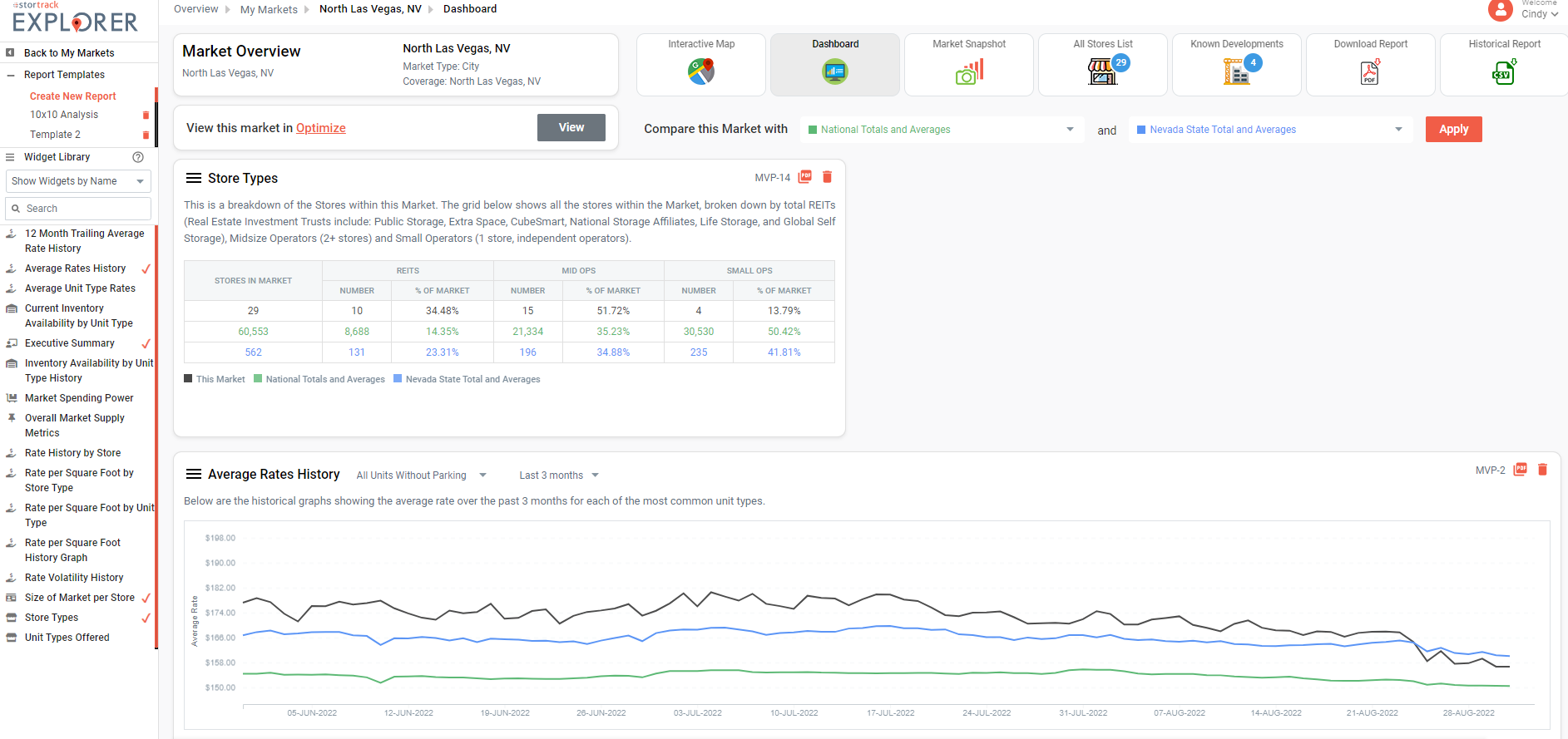Open the Template 2 report template
The height and width of the screenshot is (739, 1568).
point(55,135)
